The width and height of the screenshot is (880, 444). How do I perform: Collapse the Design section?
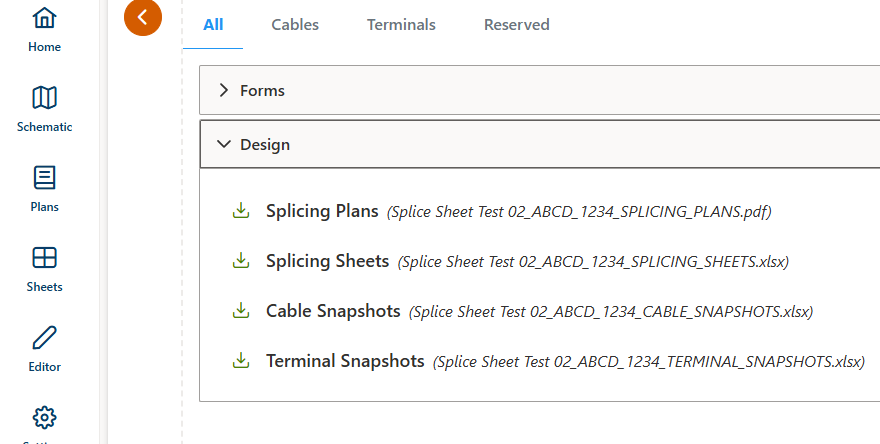[224, 144]
